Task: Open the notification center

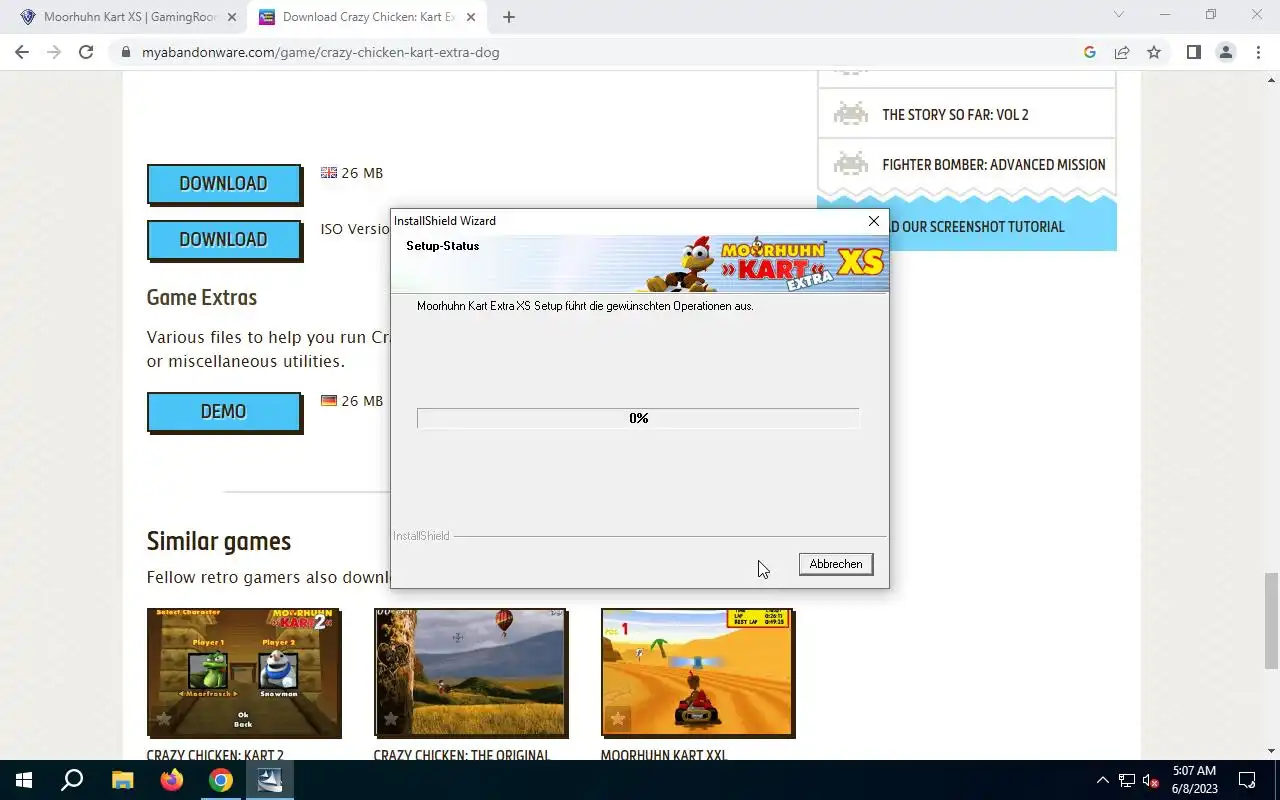Action: (x=1247, y=780)
